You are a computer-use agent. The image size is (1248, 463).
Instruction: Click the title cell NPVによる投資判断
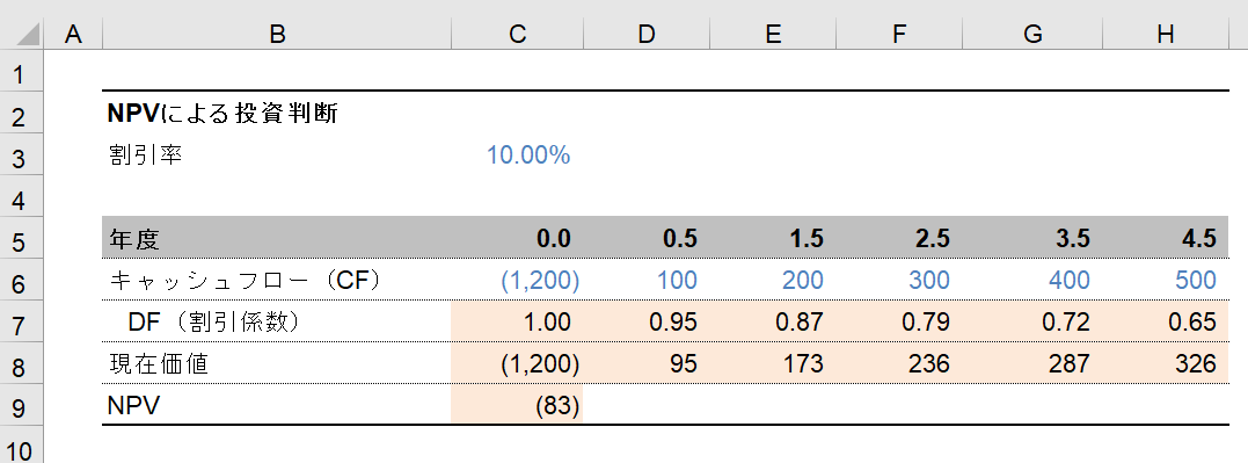tap(223, 114)
